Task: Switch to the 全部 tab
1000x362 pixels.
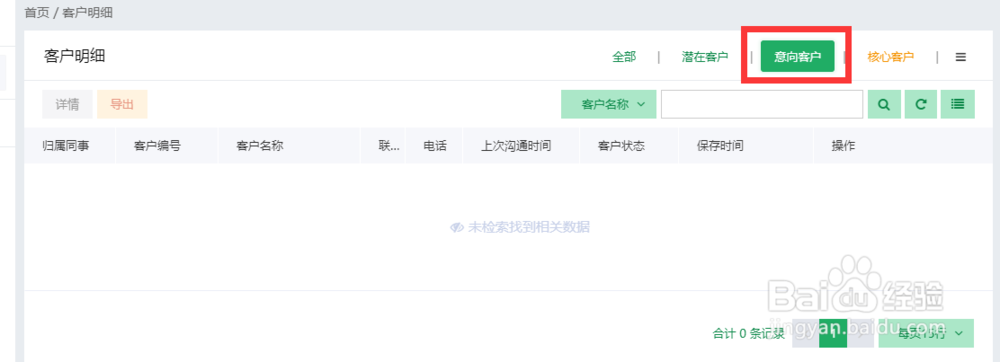Action: coord(624,57)
